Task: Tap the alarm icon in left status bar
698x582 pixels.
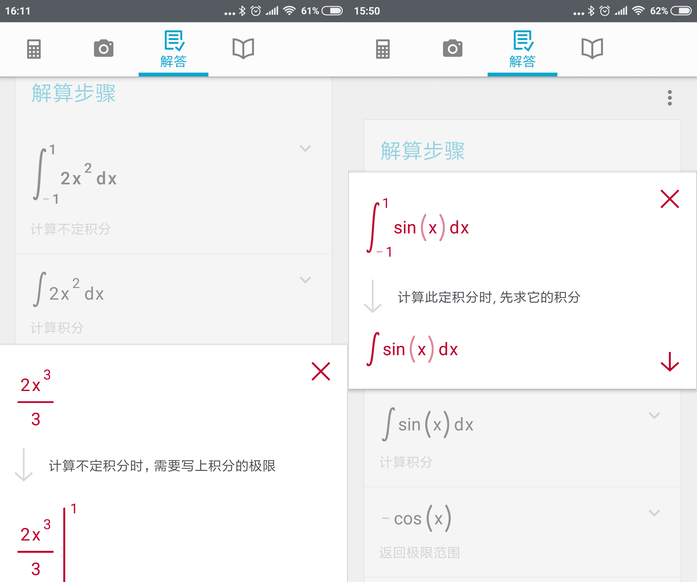Action: (x=256, y=11)
